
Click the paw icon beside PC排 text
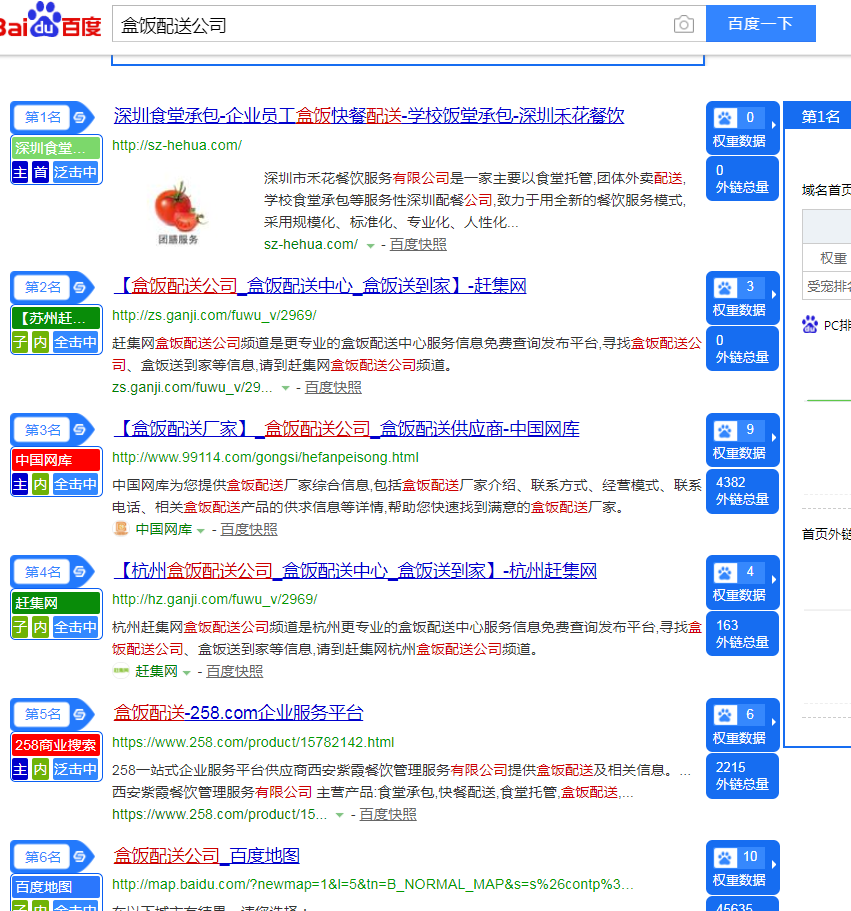tap(810, 325)
